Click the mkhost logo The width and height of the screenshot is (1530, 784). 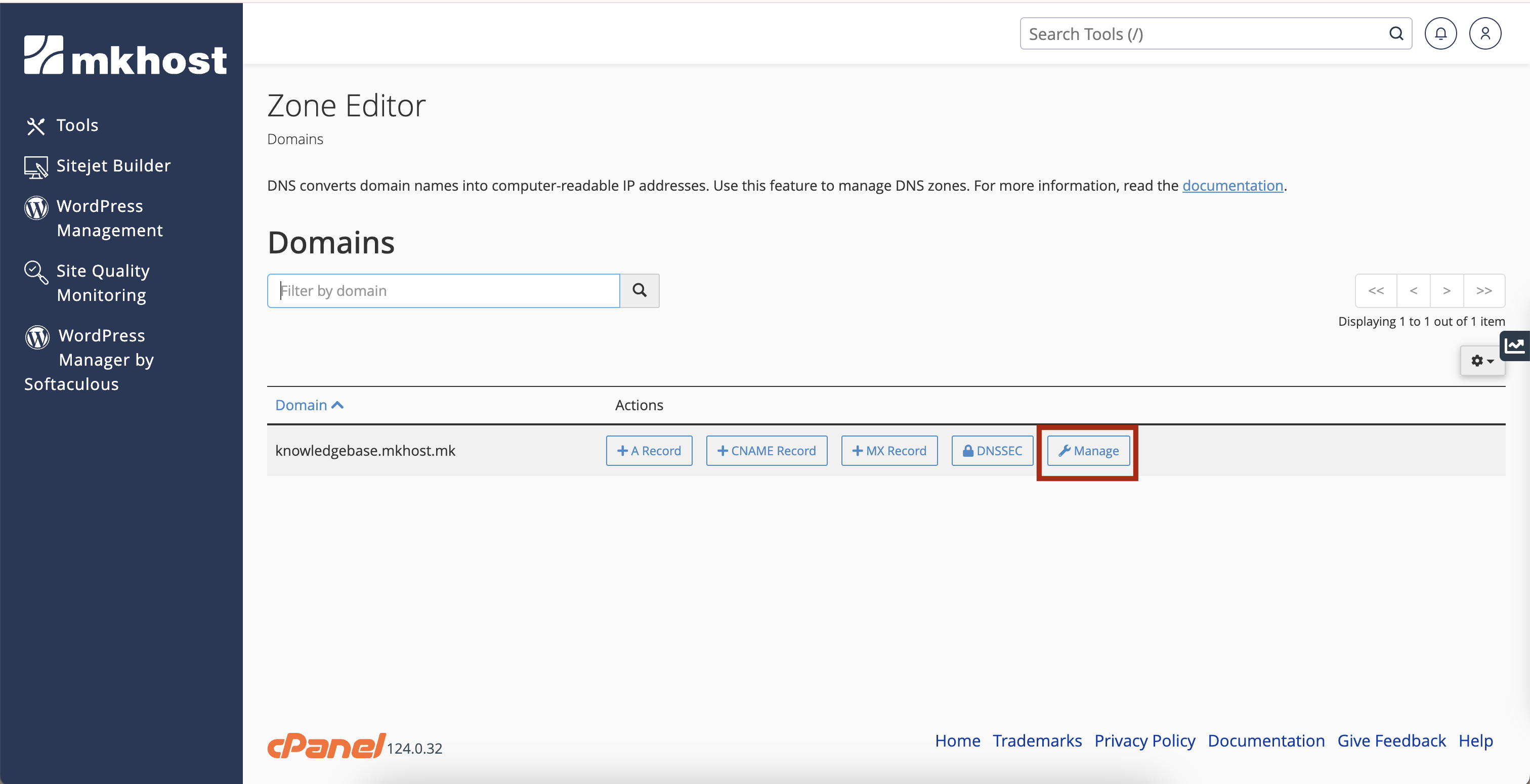pyautogui.click(x=125, y=56)
